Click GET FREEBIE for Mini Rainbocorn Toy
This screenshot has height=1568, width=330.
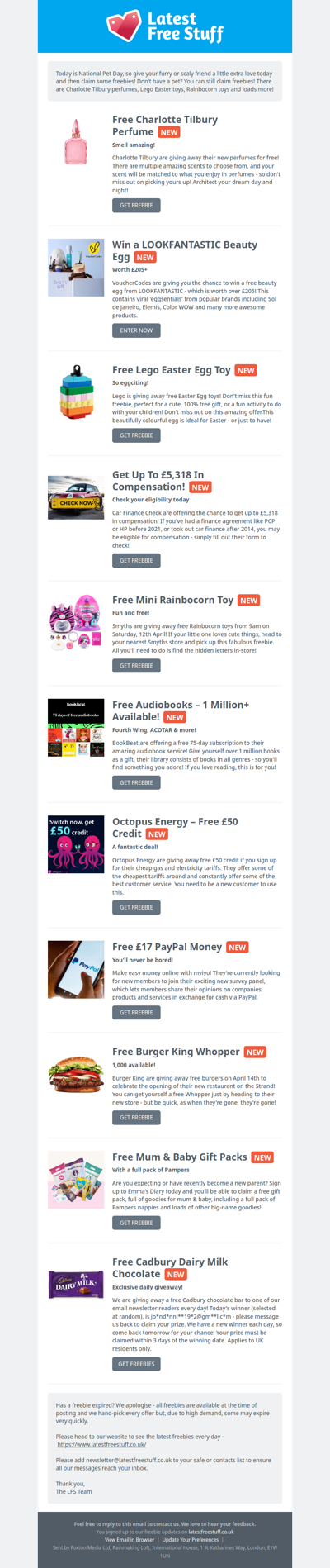click(x=136, y=665)
